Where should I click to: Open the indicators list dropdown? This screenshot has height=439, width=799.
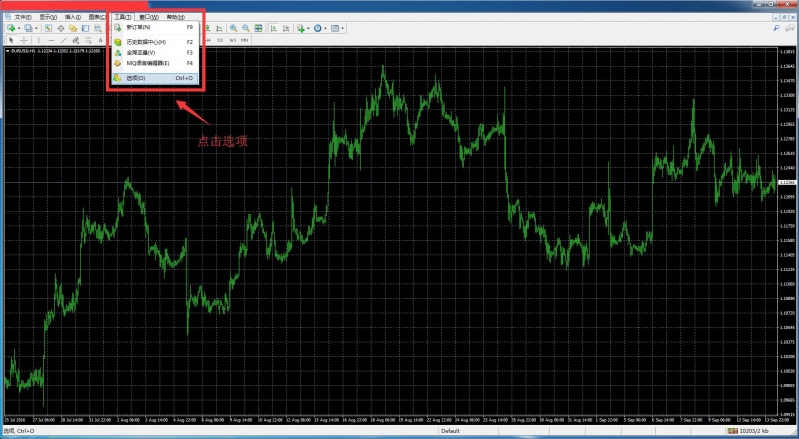pos(310,28)
